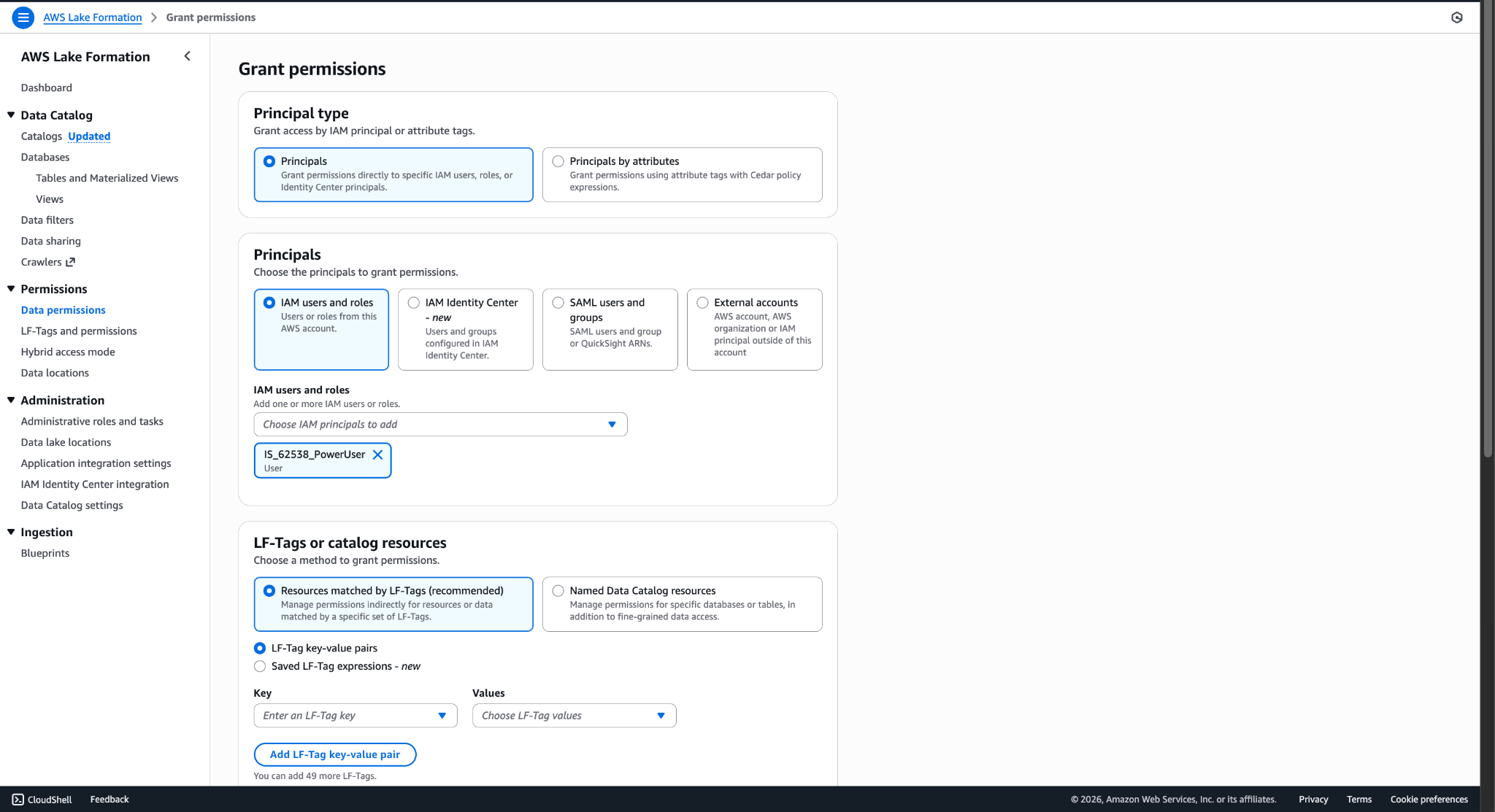
Task: Open the hamburger navigation menu icon
Action: click(x=23, y=18)
